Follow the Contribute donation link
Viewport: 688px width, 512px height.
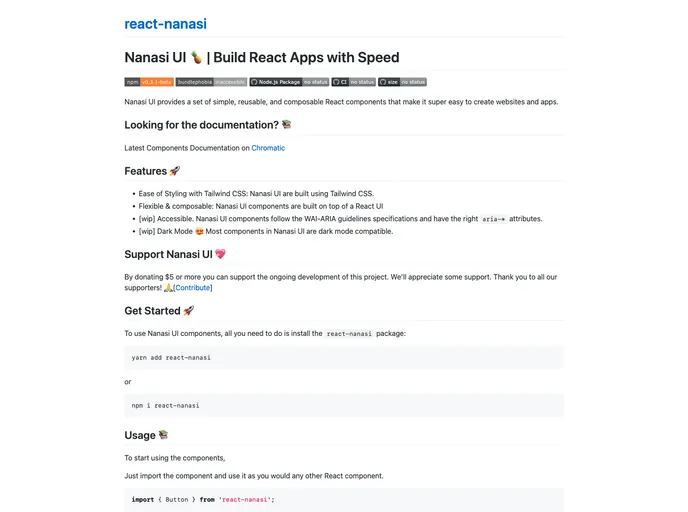pos(194,287)
